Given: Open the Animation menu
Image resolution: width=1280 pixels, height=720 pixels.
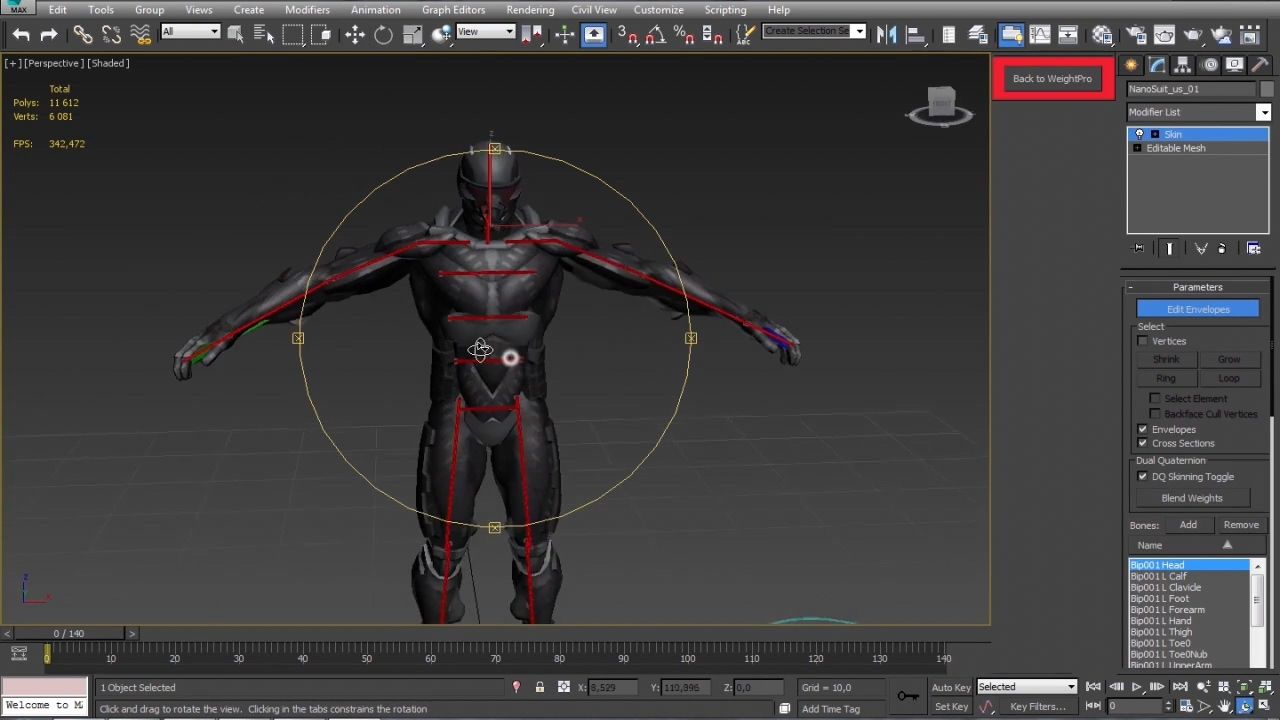Looking at the screenshot, I should (376, 10).
